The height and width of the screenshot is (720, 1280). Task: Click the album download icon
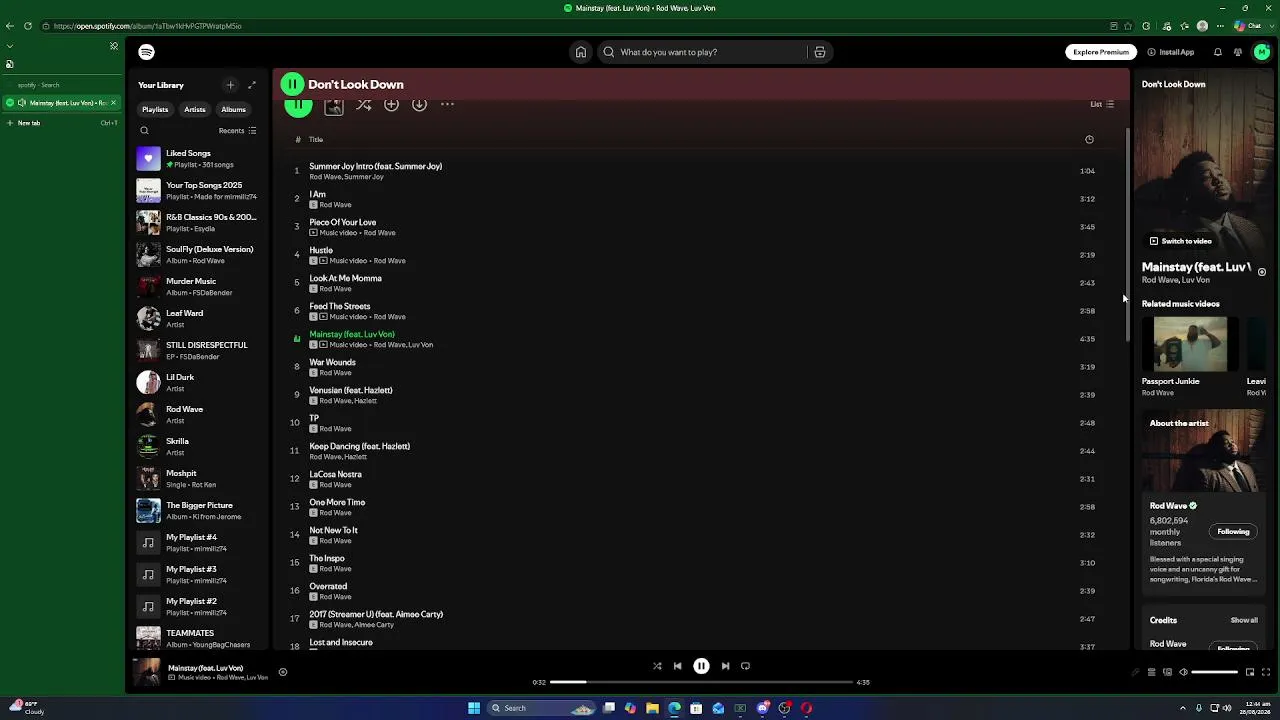[x=419, y=104]
